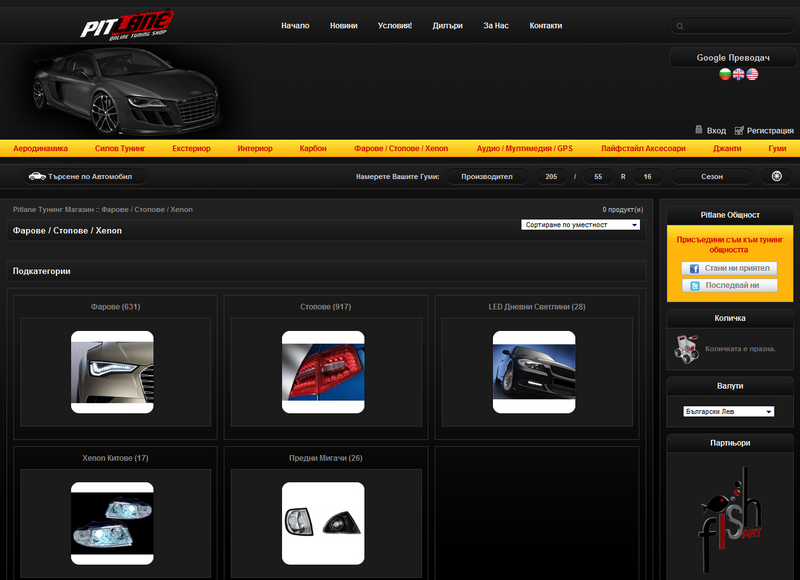Image resolution: width=800 pixels, height=580 pixels.
Task: Open Новини in the top menu
Action: (x=343, y=26)
